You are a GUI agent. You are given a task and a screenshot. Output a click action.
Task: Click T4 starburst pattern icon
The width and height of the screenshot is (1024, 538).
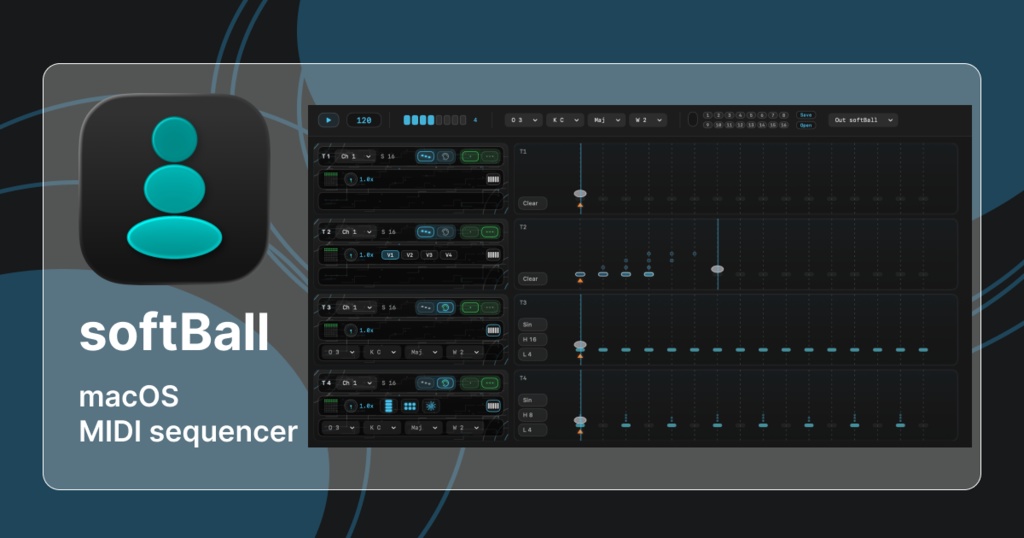(430, 406)
